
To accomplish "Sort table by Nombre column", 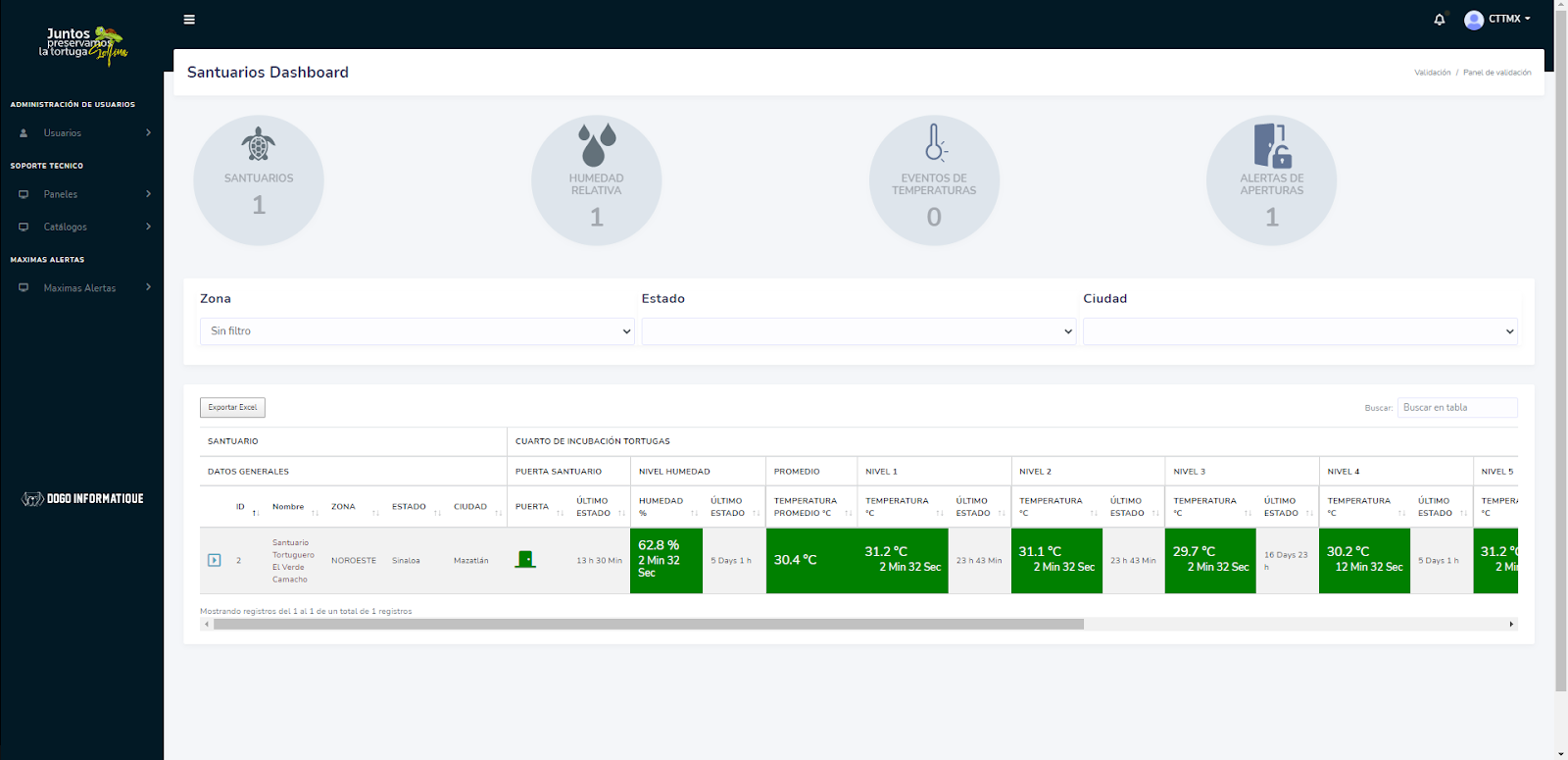I will coord(290,507).
